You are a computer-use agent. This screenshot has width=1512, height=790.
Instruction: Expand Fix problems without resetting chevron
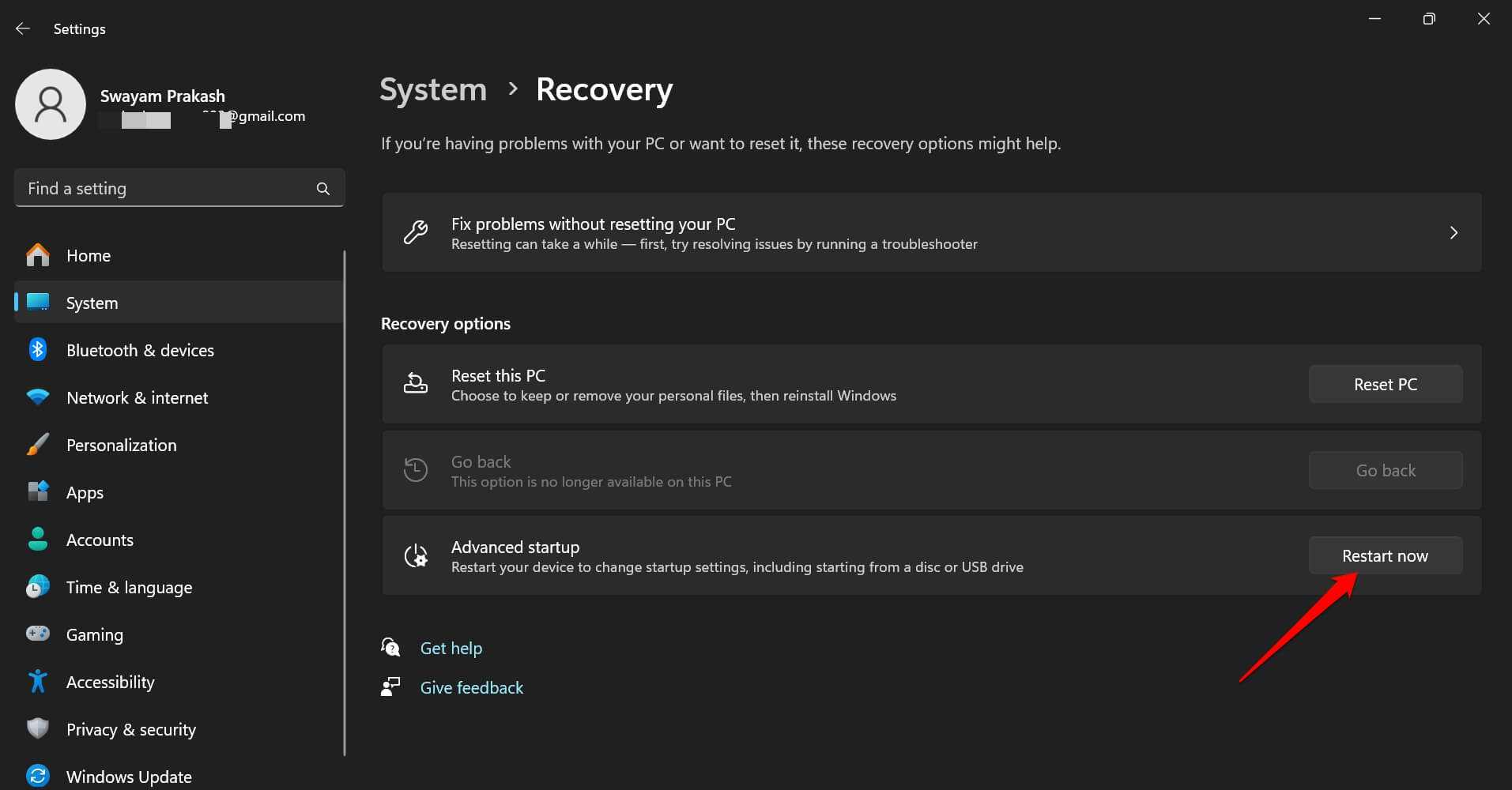coord(1454,233)
